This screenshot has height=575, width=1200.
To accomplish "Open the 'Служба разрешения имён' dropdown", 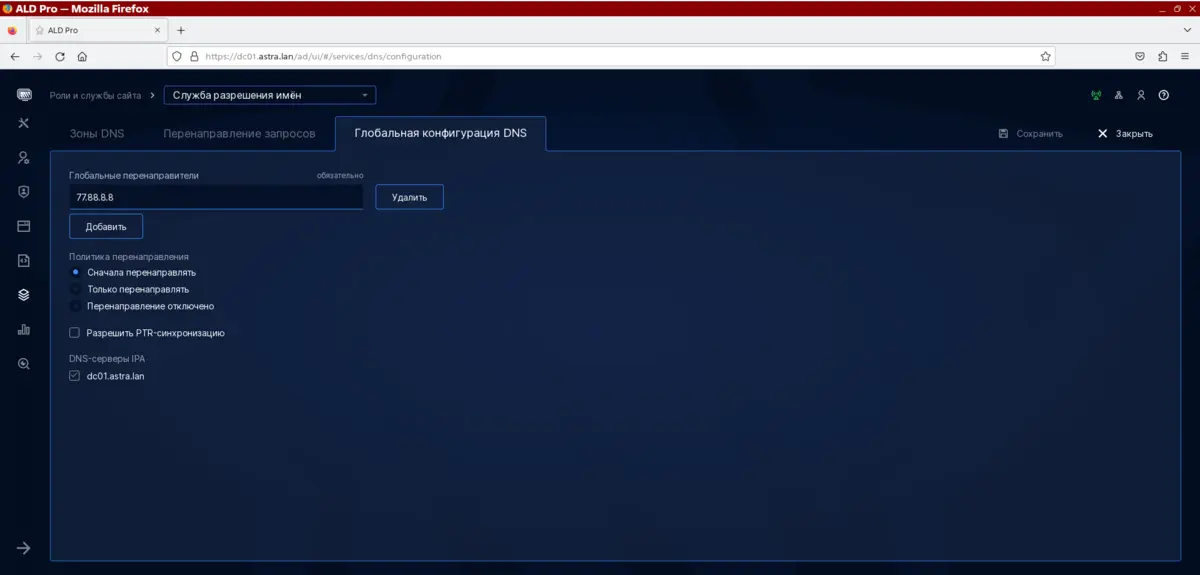I will 270,96.
